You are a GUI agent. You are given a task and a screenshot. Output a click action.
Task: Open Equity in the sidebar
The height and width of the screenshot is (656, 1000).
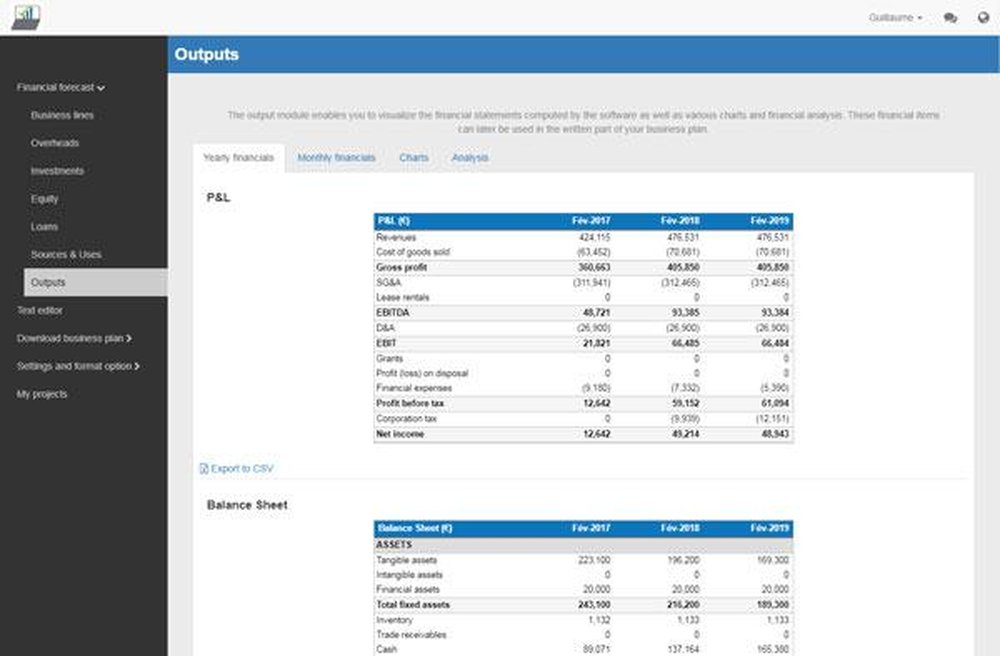click(45, 199)
